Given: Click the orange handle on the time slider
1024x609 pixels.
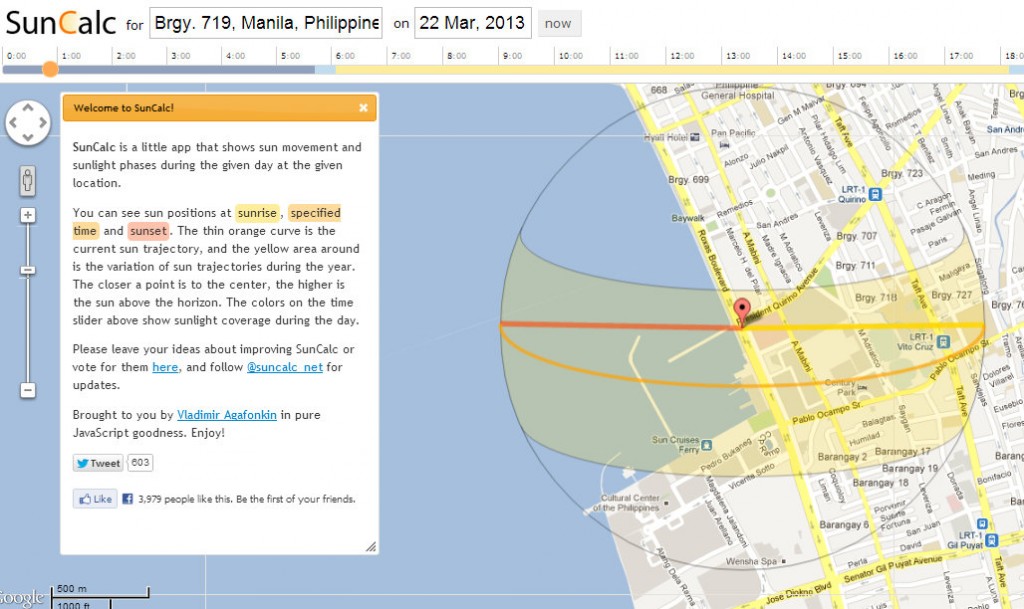Looking at the screenshot, I should coord(51,70).
